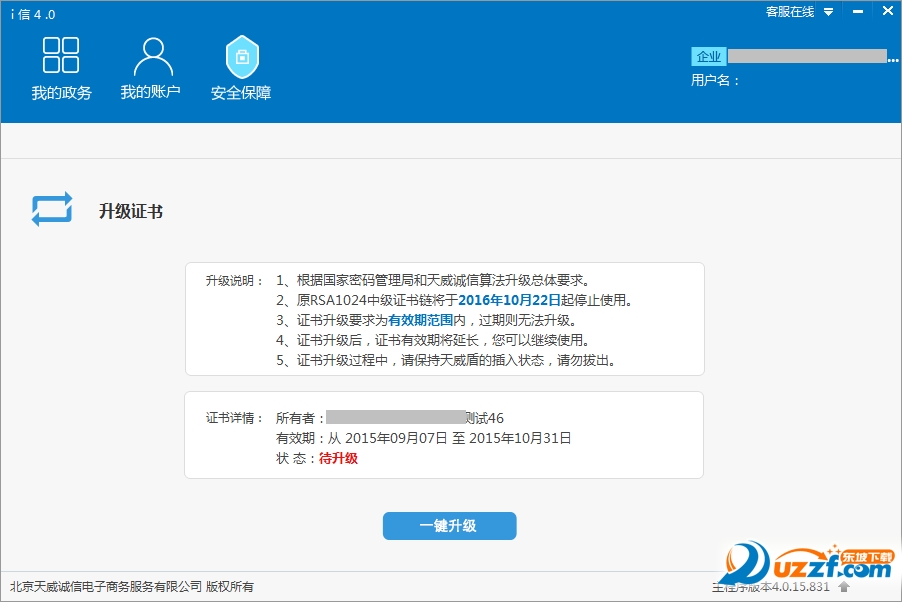Click the 所有者 line ending in 测试46
The width and height of the screenshot is (902, 602).
389,418
